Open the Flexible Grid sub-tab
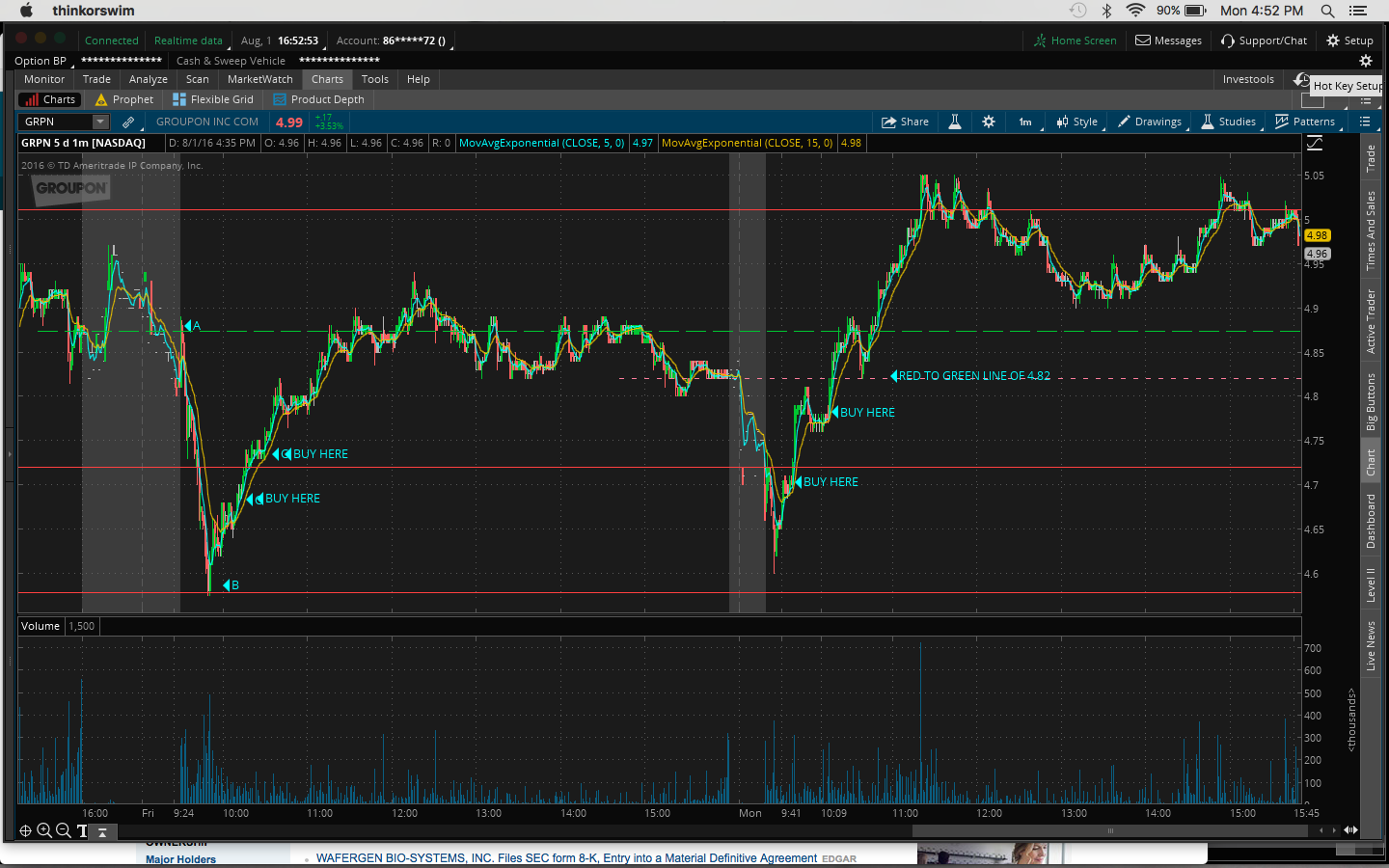This screenshot has height=868, width=1389. pyautogui.click(x=213, y=99)
